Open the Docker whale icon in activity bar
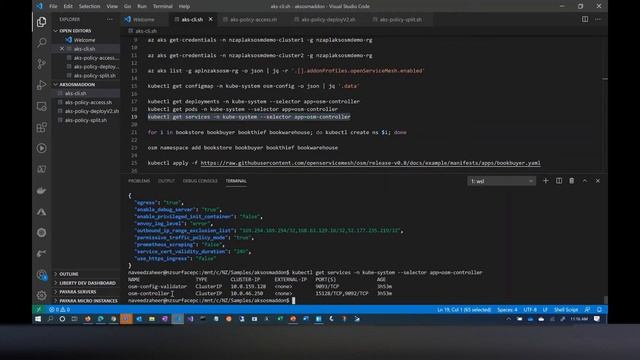 pyautogui.click(x=41, y=191)
